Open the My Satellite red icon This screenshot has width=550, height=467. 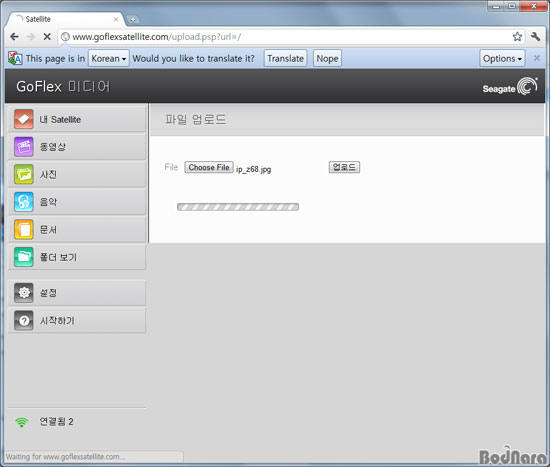(24, 119)
